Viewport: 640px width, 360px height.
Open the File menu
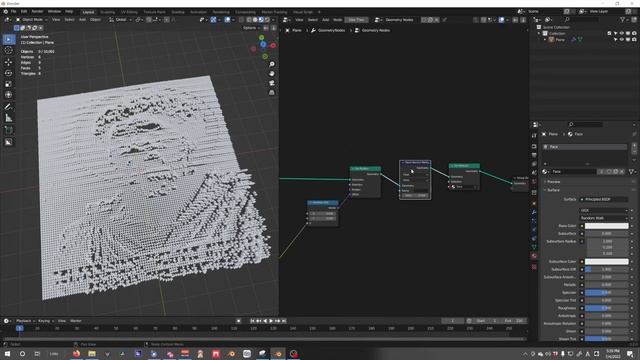click(13, 12)
